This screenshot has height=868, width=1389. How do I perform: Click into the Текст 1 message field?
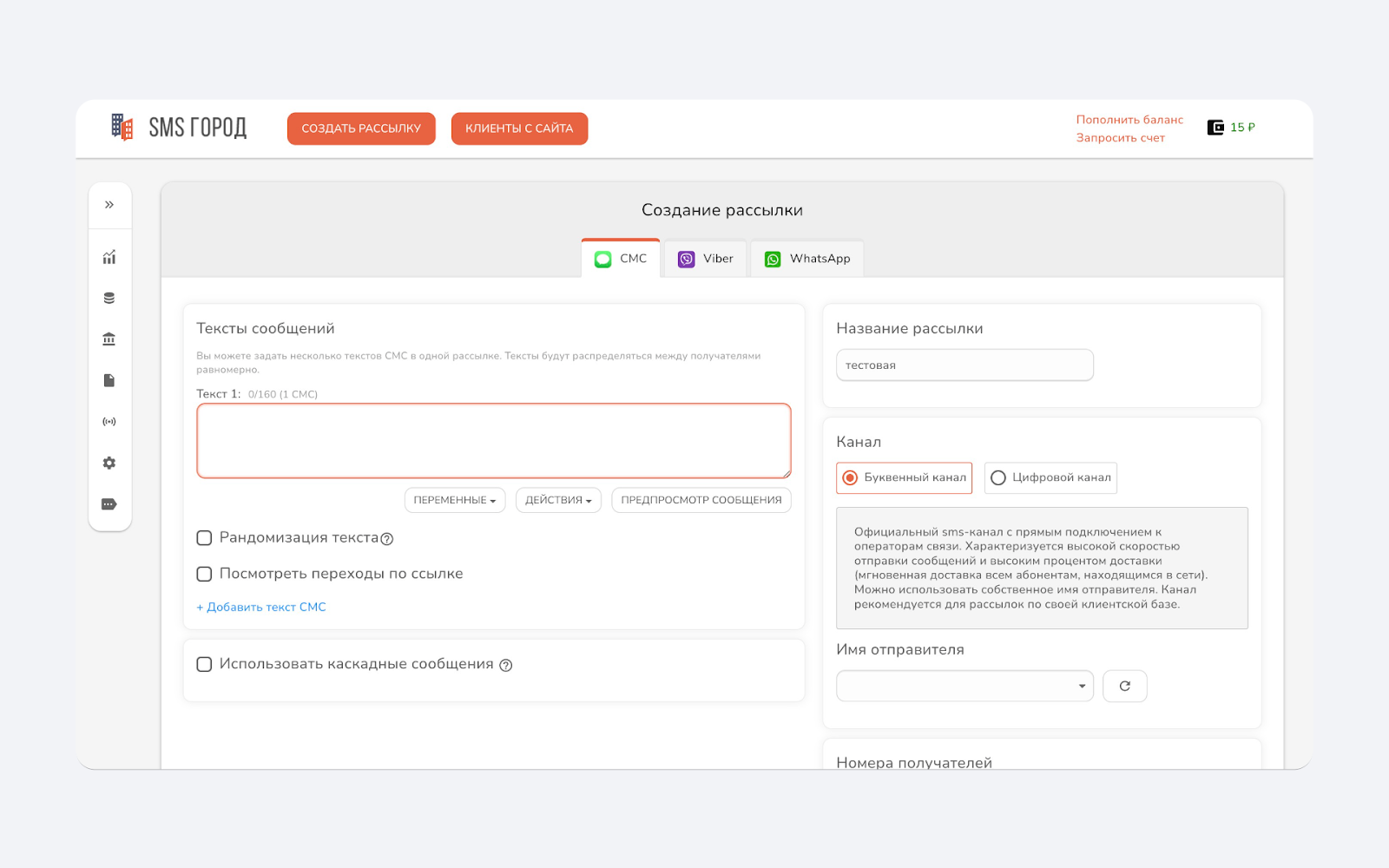pyautogui.click(x=493, y=441)
